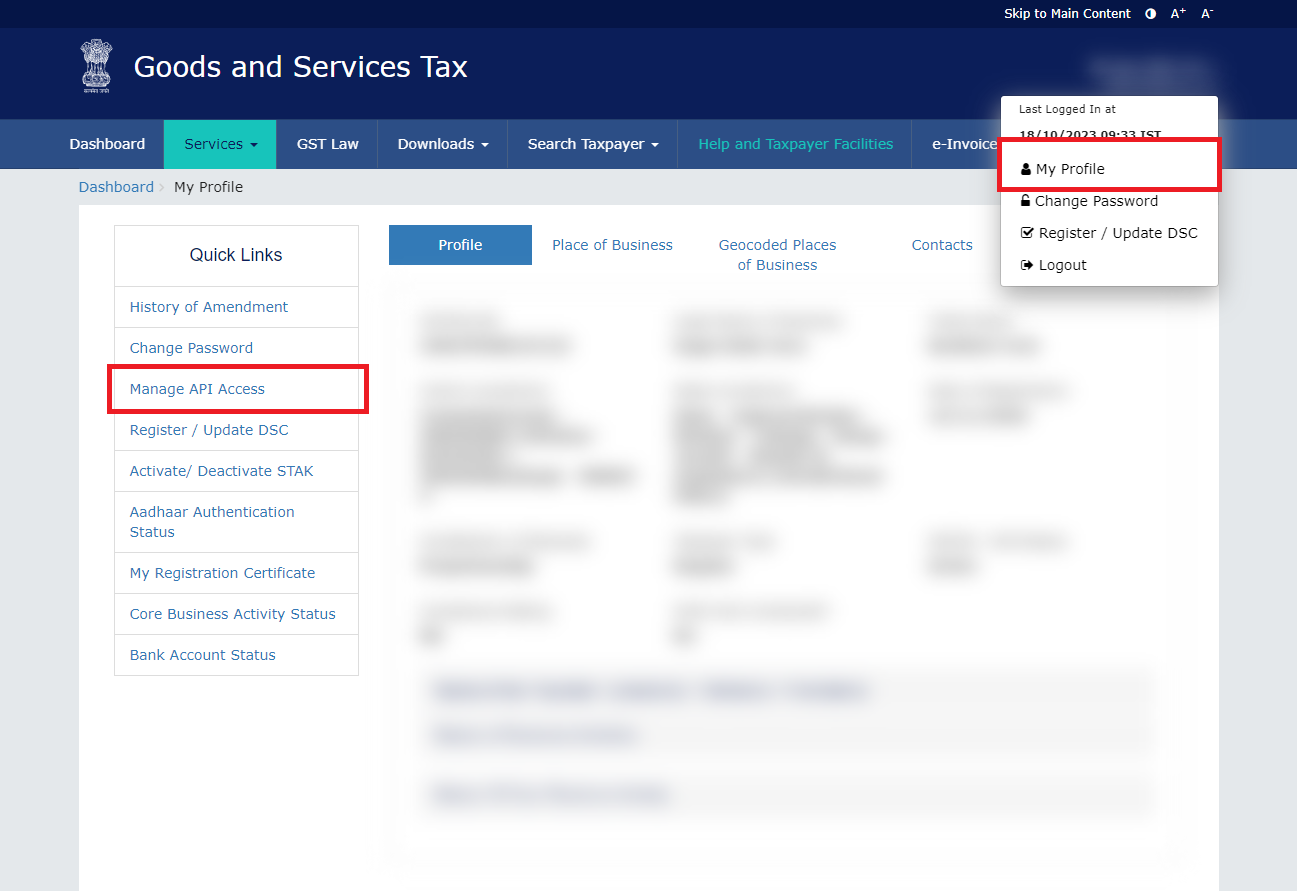1297x891 pixels.
Task: Skip to Main Content link
Action: tap(1067, 14)
